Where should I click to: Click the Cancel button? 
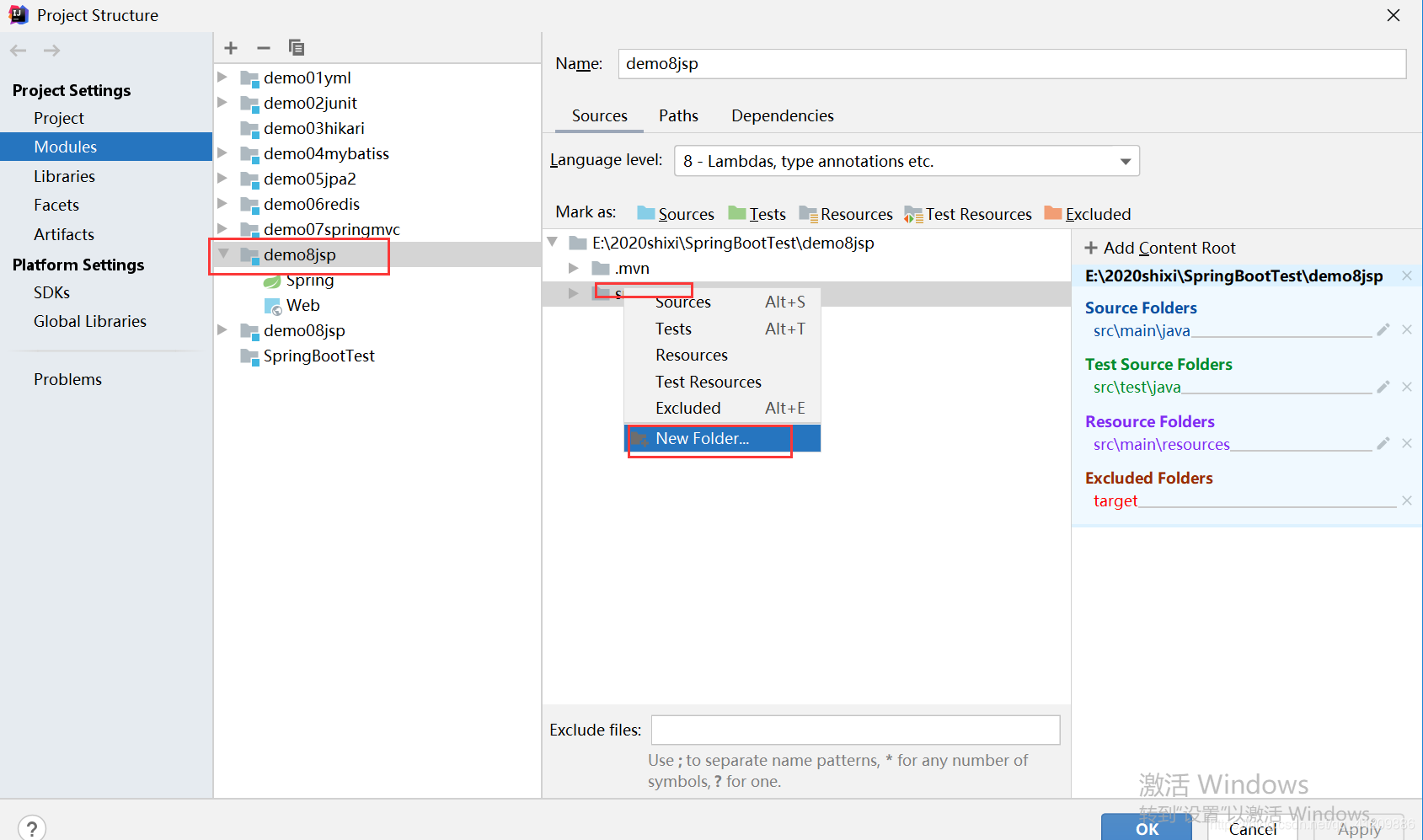(1253, 828)
